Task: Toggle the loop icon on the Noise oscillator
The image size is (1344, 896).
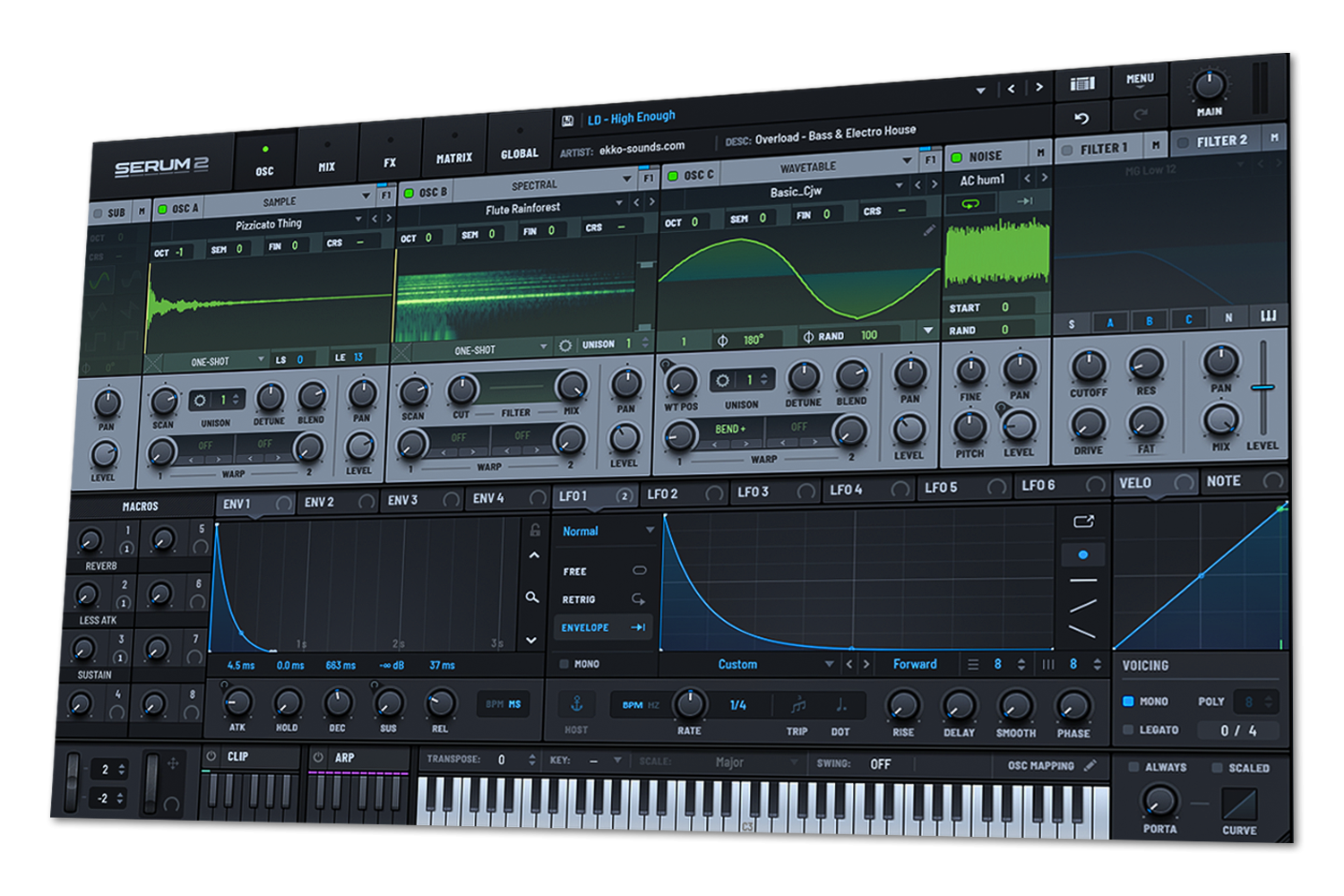Action: (x=970, y=203)
